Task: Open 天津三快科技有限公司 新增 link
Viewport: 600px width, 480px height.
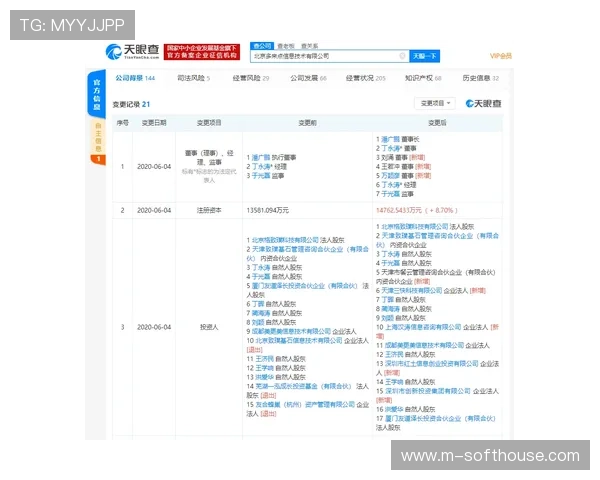Action: click(x=412, y=291)
